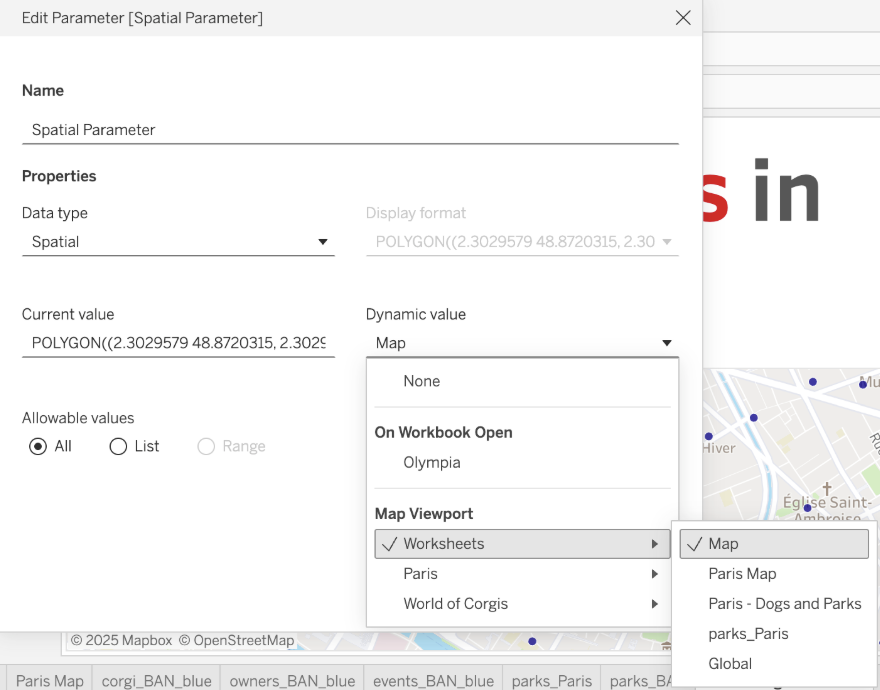Screen dimensions: 880x690
Task: Select Global from worksheet submenu
Action: [730, 664]
